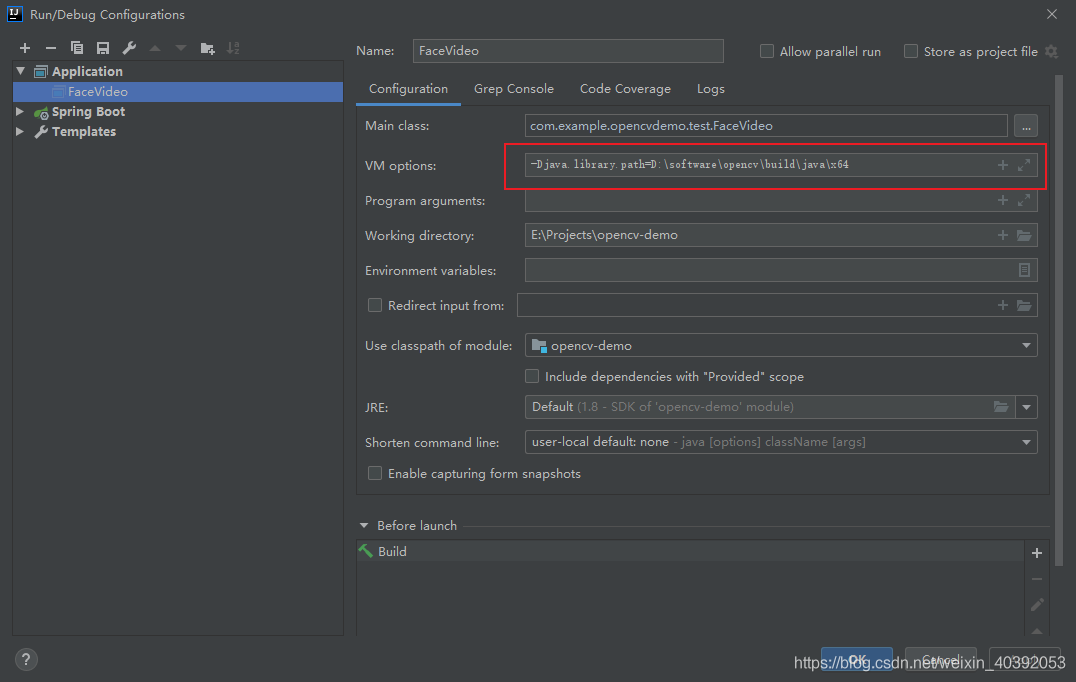Screen dimensions: 1076x682
Task: Add new configuration with plus icon
Action: point(25,48)
